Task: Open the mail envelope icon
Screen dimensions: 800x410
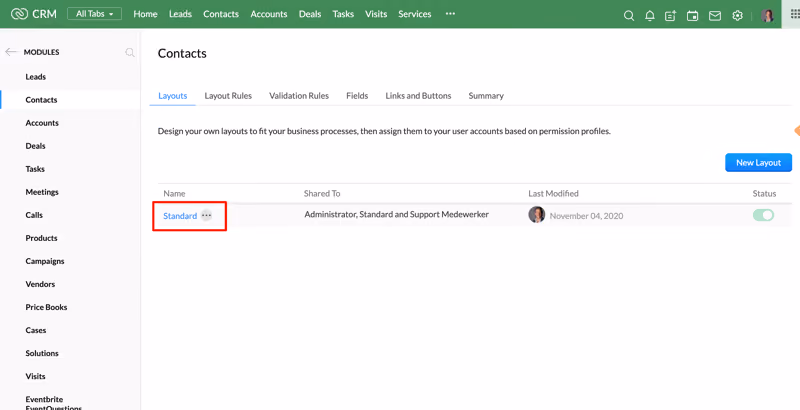Action: pos(715,16)
